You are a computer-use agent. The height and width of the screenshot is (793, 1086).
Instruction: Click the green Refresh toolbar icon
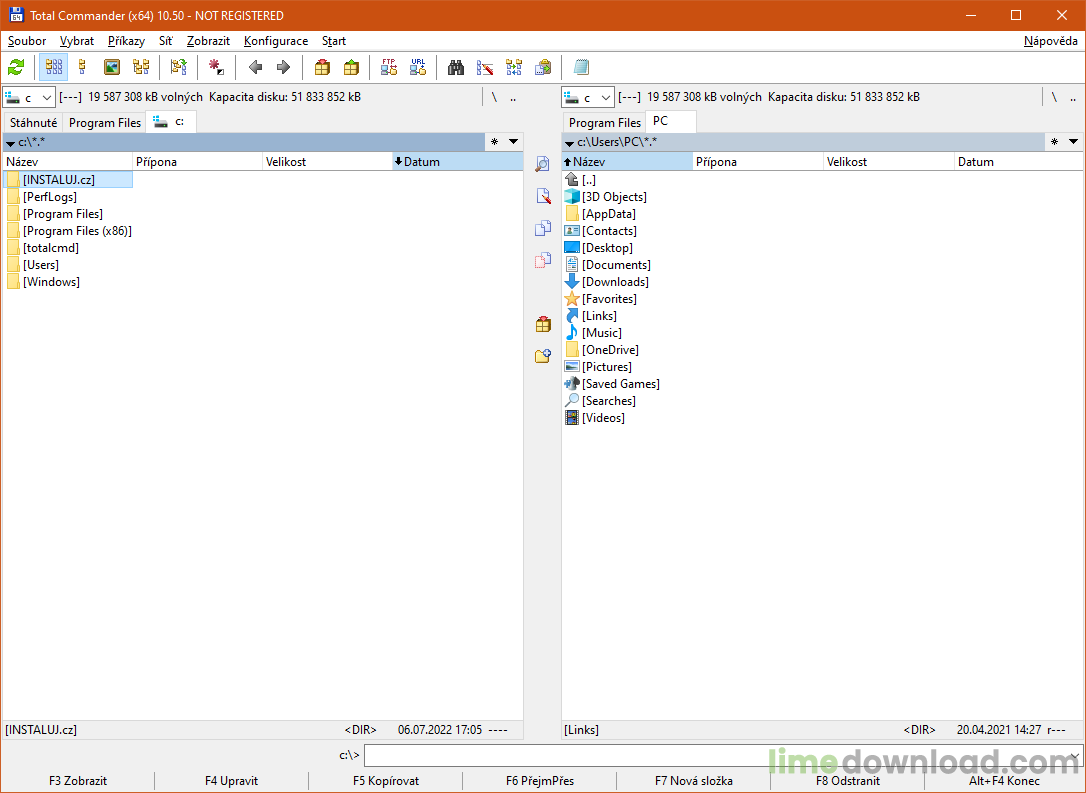(x=16, y=68)
